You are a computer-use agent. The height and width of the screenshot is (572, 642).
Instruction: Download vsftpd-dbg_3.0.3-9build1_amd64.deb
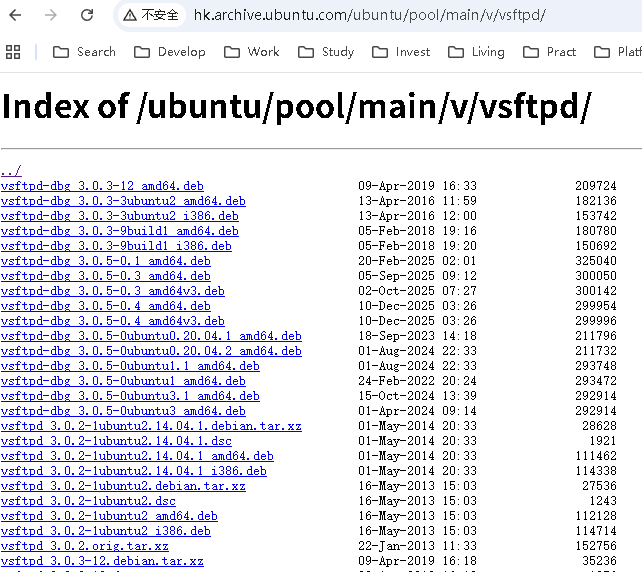coord(120,231)
